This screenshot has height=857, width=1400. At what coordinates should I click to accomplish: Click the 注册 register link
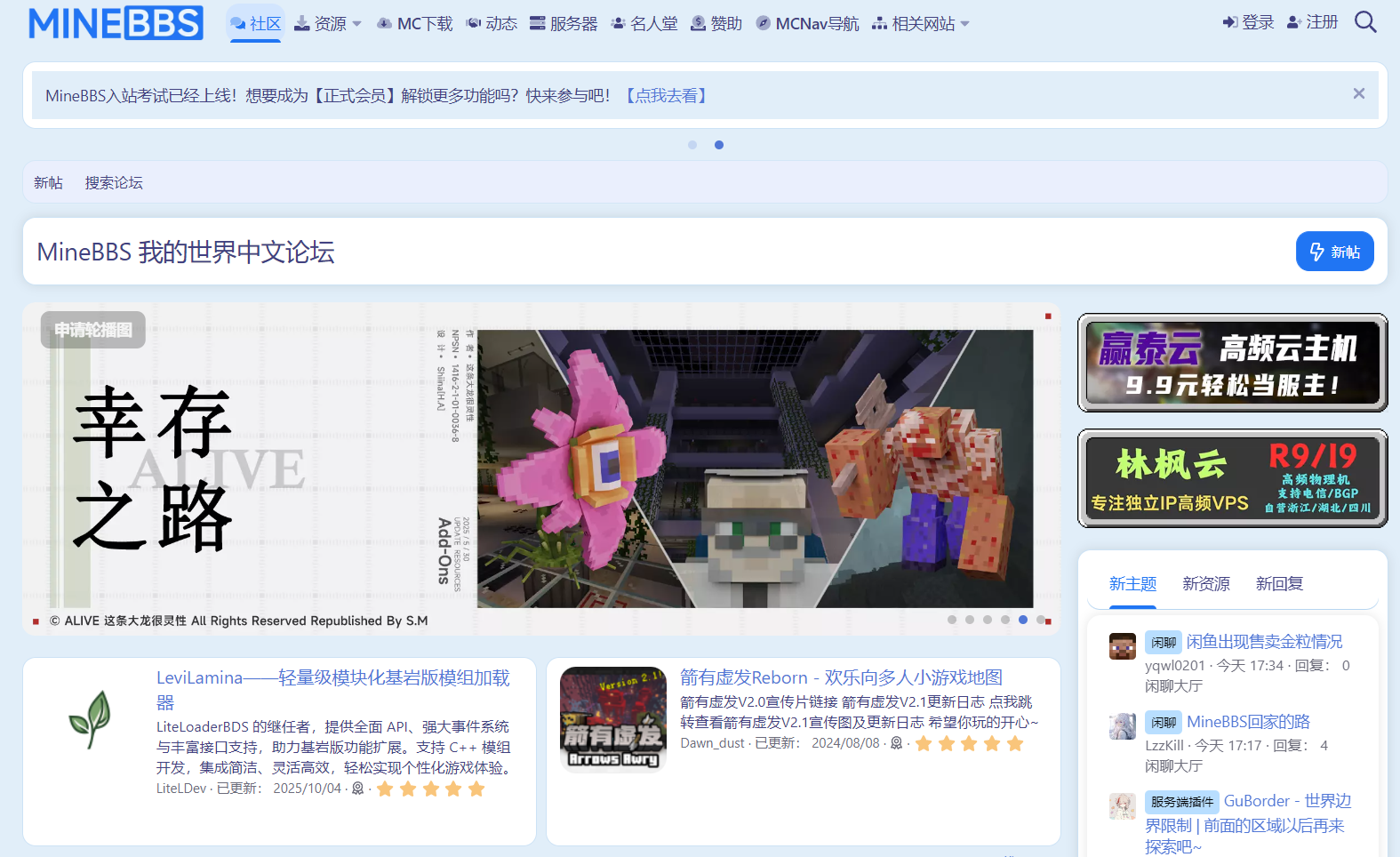[1312, 22]
